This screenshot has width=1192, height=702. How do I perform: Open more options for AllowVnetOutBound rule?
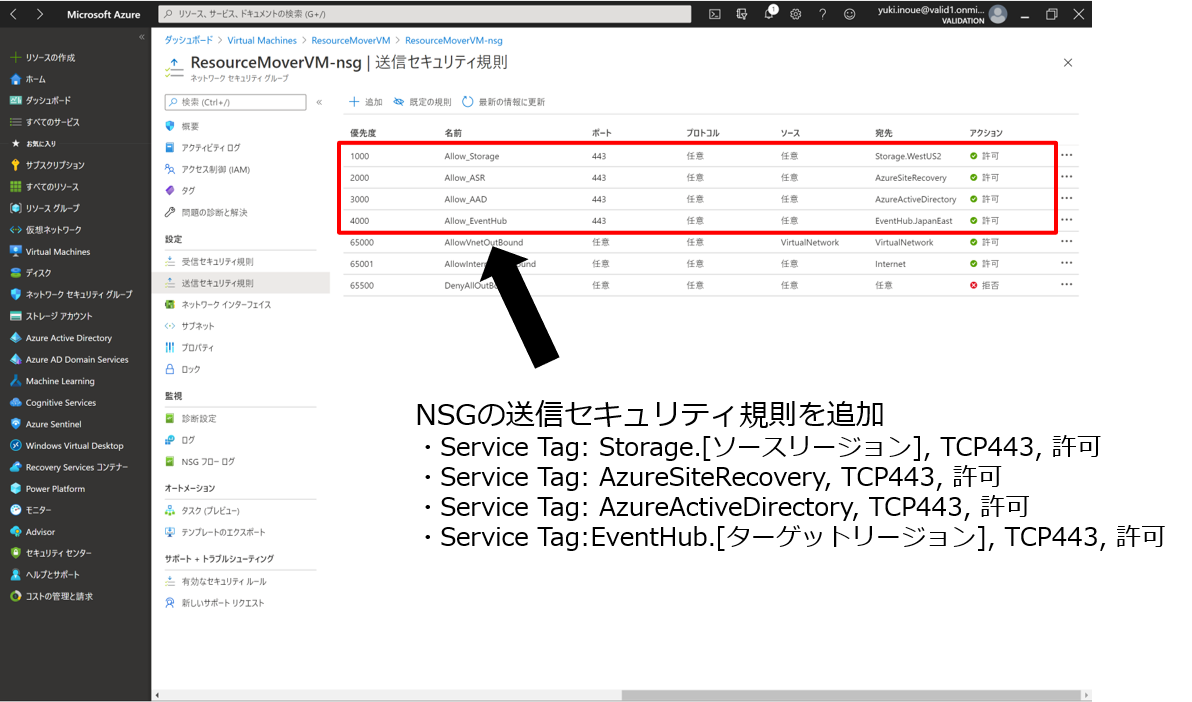[x=1067, y=242]
